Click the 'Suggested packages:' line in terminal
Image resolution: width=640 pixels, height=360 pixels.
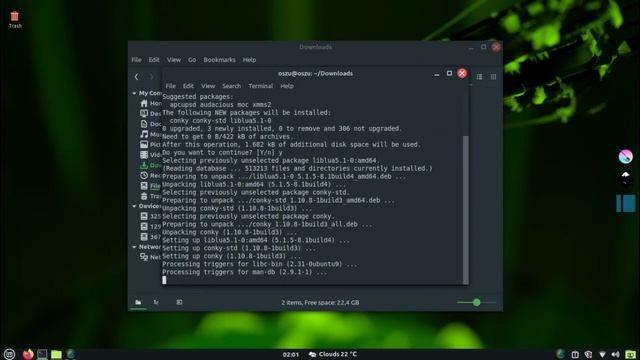click(198, 97)
